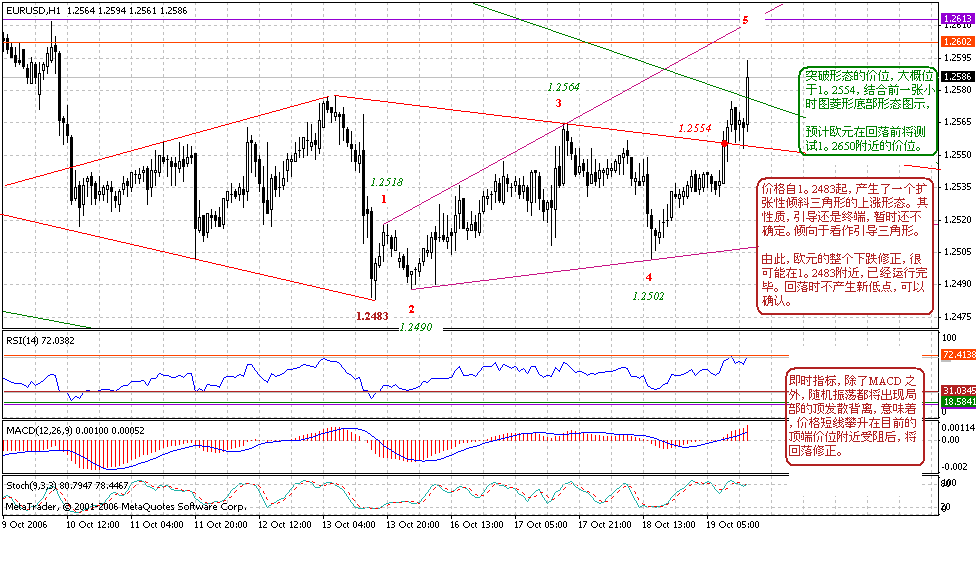Image resolution: width=976 pixels, height=563 pixels.
Task: Select the red wave label 3
Action: [558, 103]
